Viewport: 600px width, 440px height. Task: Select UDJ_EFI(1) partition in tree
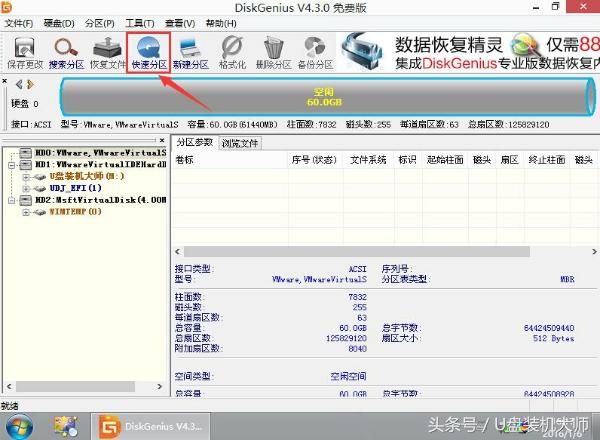click(75, 188)
